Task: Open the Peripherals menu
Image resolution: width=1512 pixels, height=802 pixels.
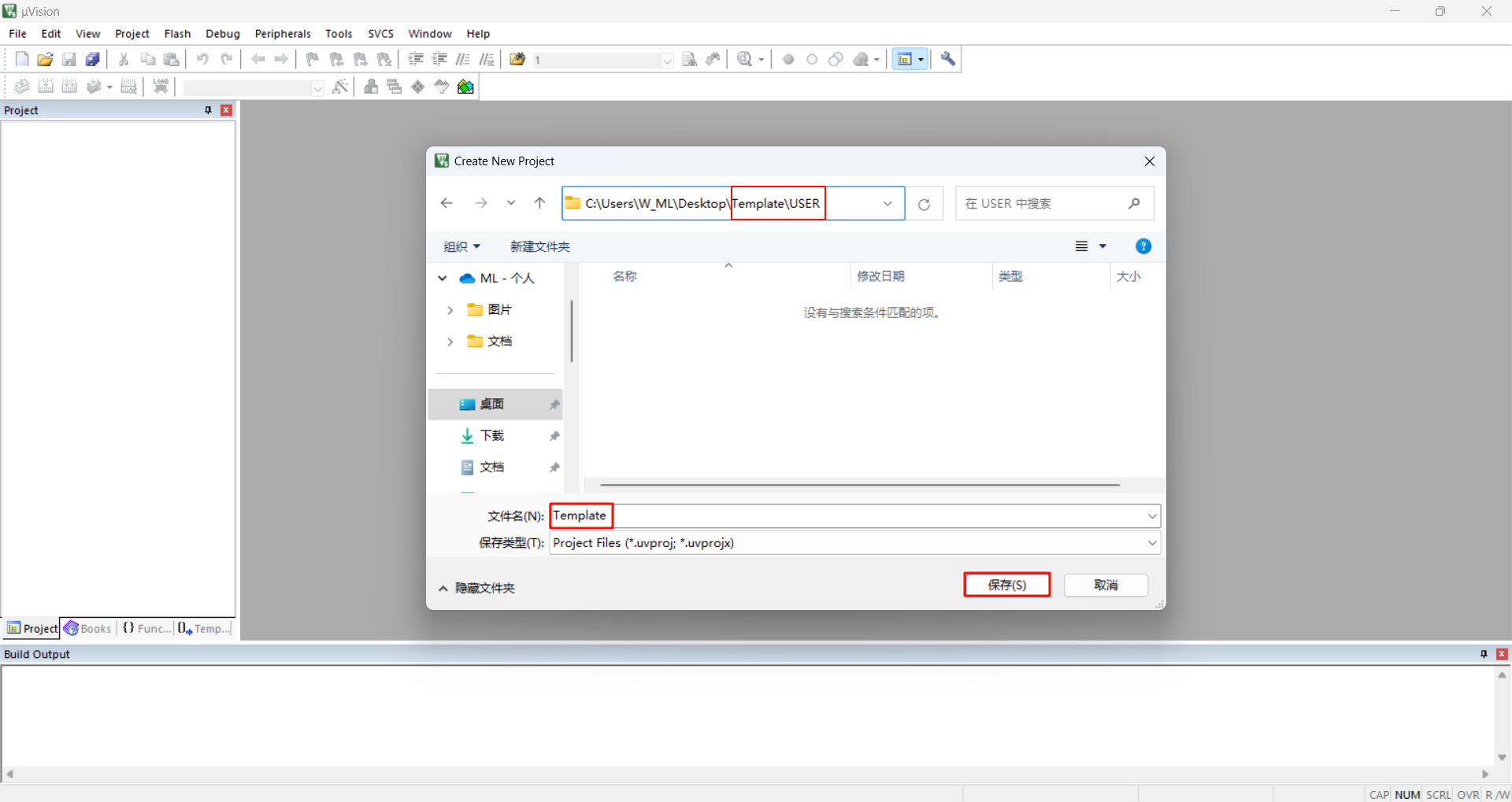Action: pyautogui.click(x=283, y=33)
